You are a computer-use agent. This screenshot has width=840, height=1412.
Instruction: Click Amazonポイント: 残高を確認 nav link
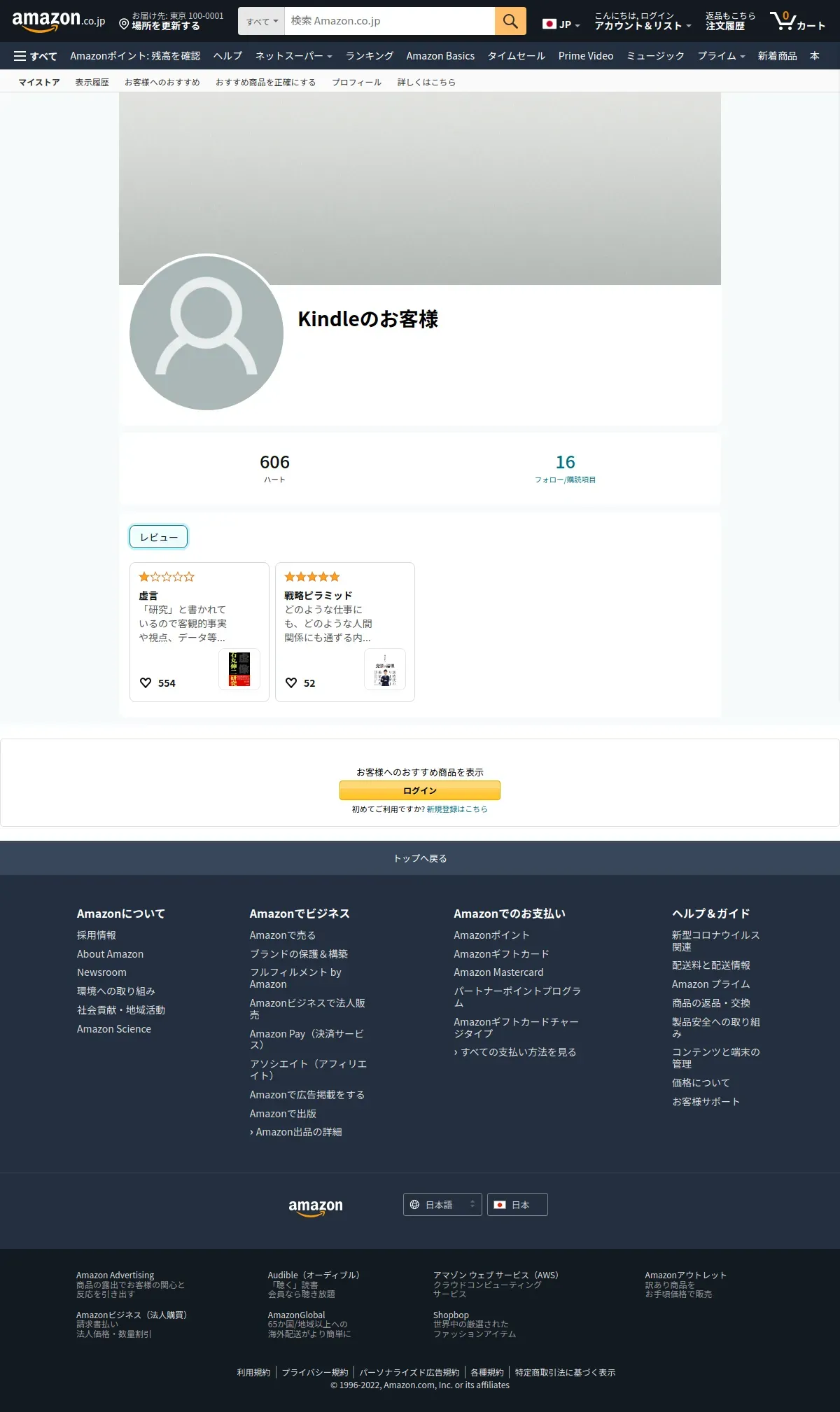point(135,56)
